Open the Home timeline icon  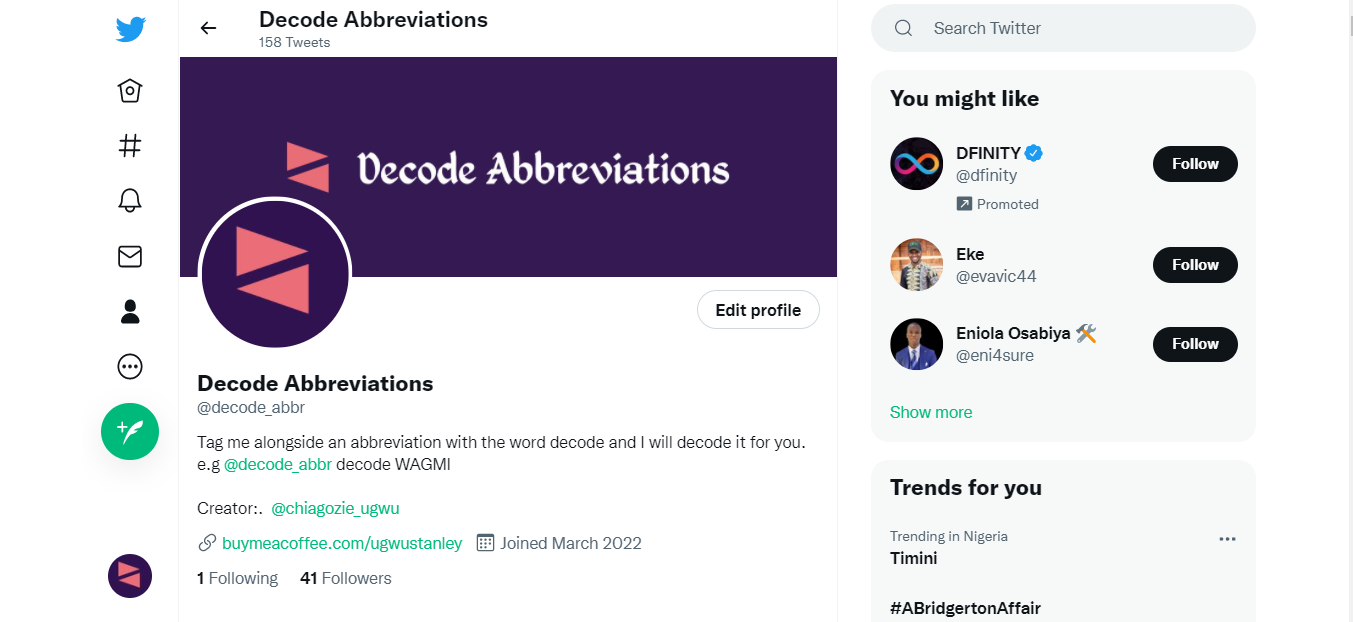[x=130, y=91]
